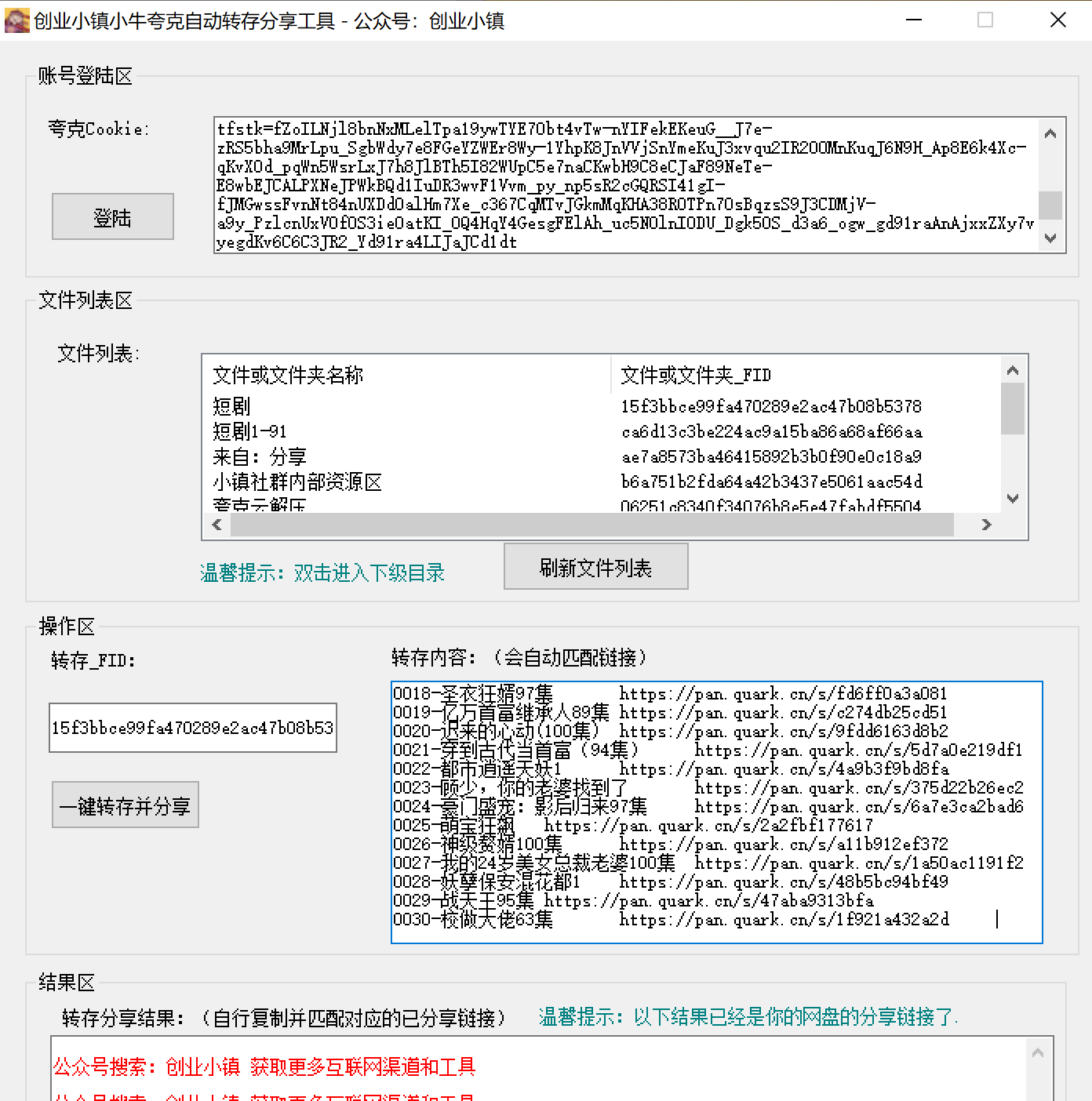Viewport: 1092px width, 1101px height.
Task: Click the 0022-都市逍遥天妖1 line
Action: (x=670, y=769)
